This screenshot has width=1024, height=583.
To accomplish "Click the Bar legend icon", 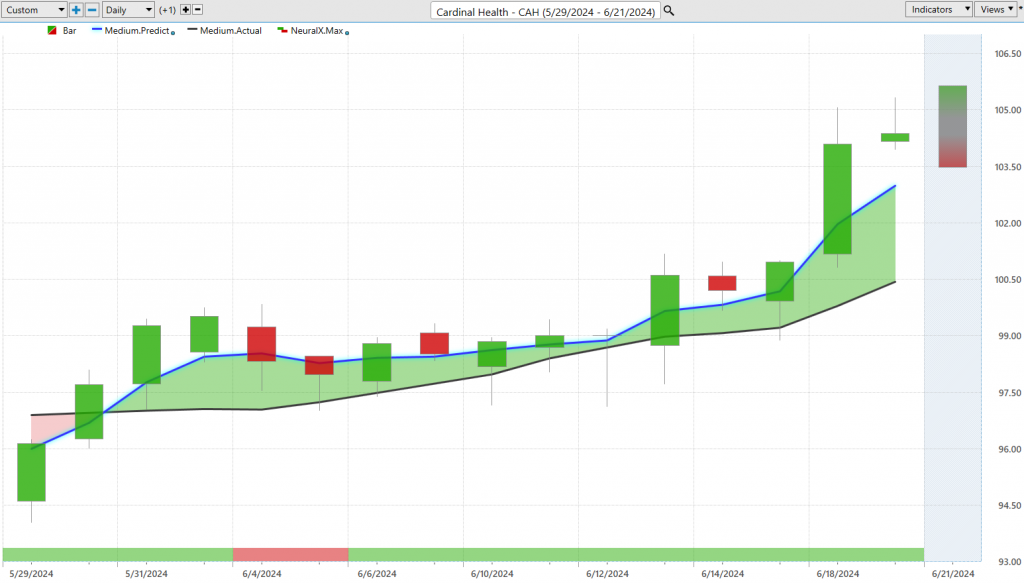I will point(52,31).
